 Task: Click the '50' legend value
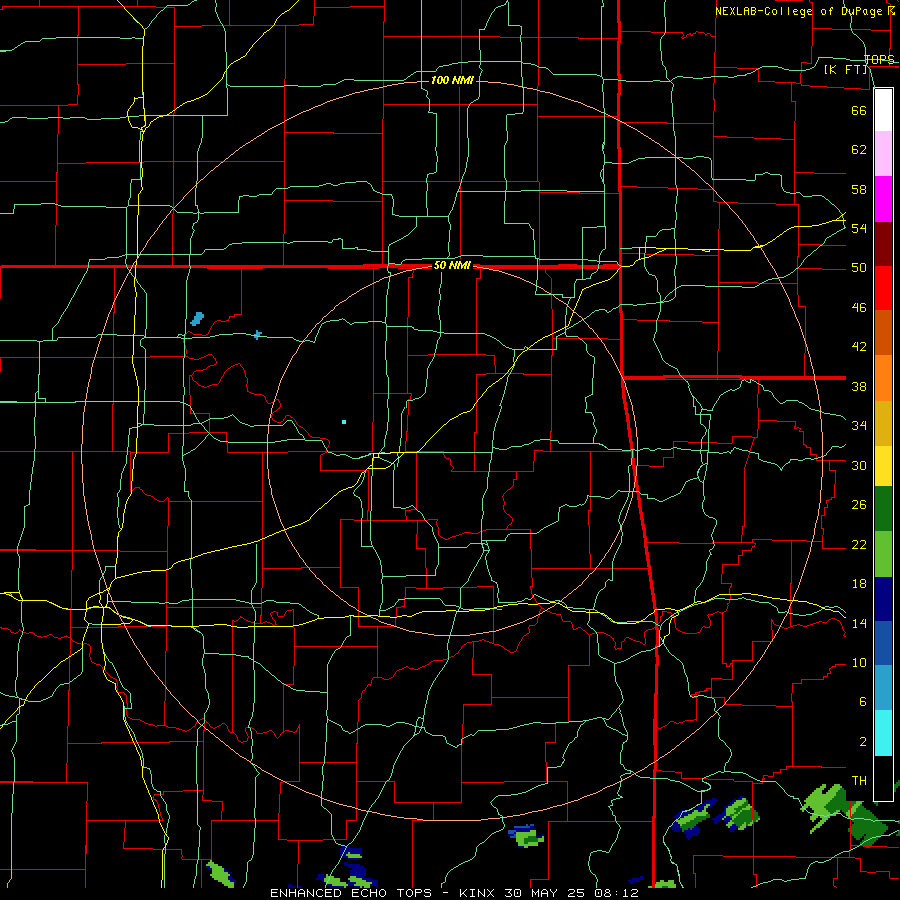859,268
